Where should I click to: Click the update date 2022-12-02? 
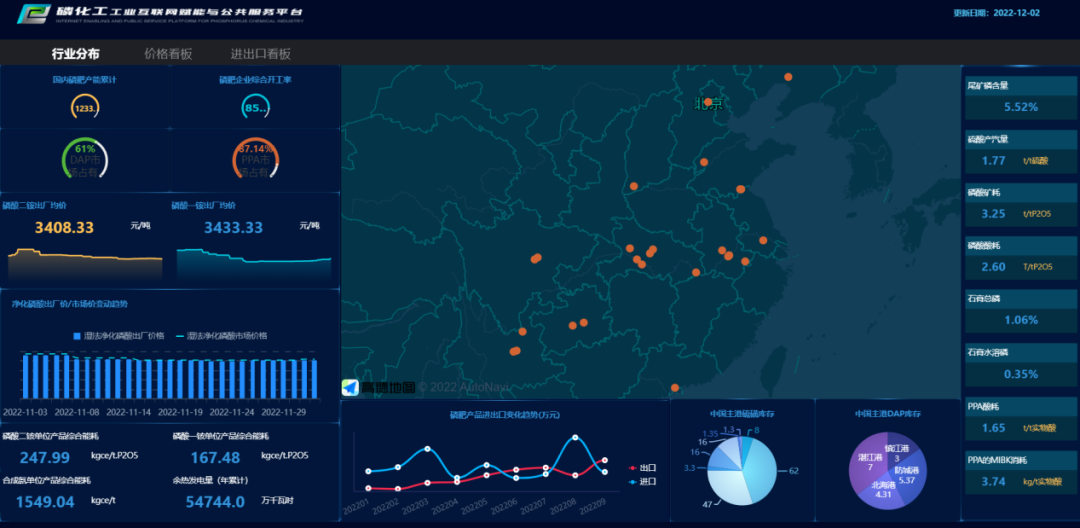1017,13
